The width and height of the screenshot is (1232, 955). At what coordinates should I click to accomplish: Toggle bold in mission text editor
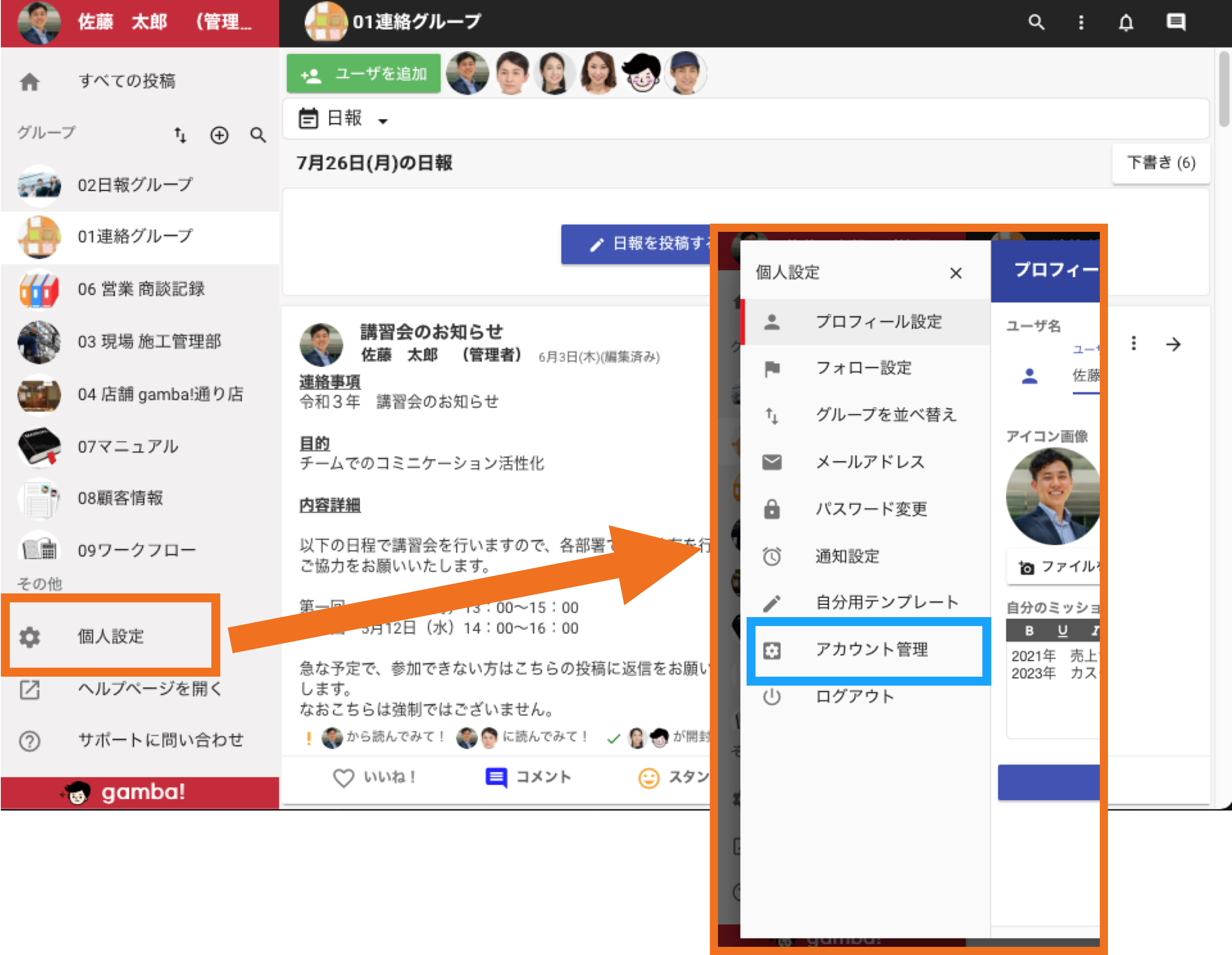pos(1029,631)
